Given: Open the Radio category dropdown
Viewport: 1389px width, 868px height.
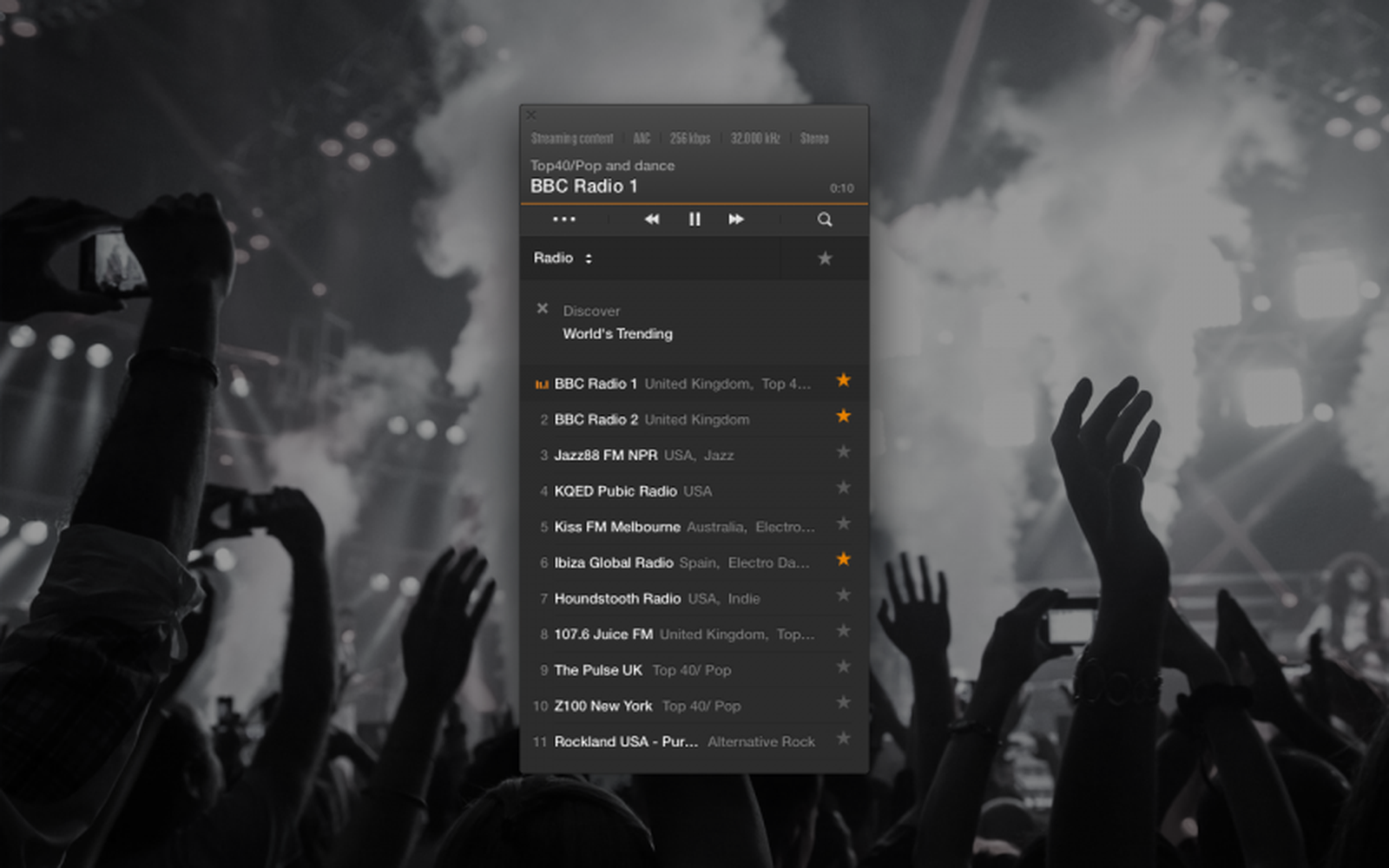Looking at the screenshot, I should 553,258.
